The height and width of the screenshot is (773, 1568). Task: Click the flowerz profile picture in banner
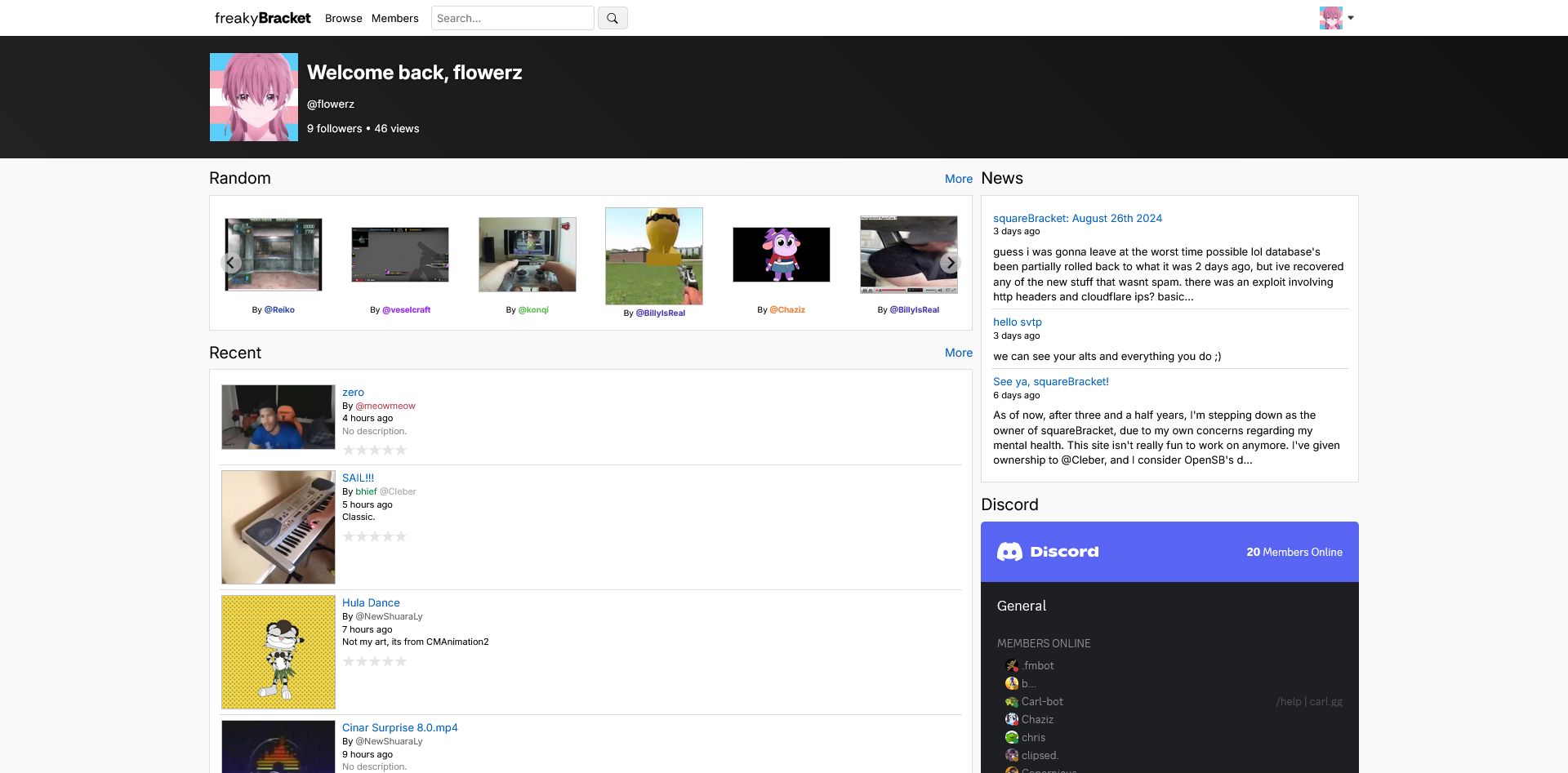[x=254, y=97]
